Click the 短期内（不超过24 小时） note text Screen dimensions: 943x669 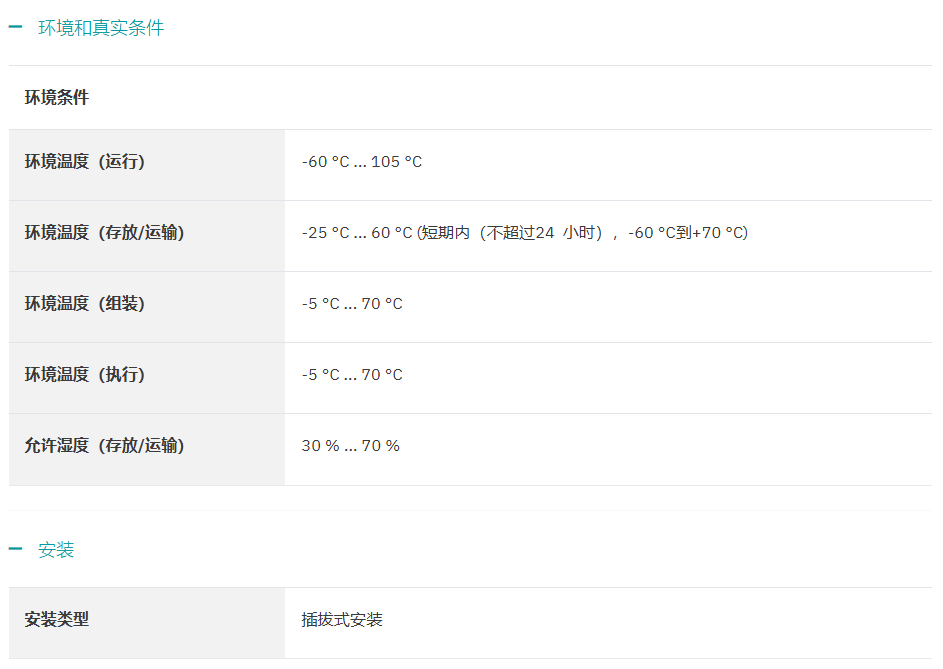(x=515, y=233)
